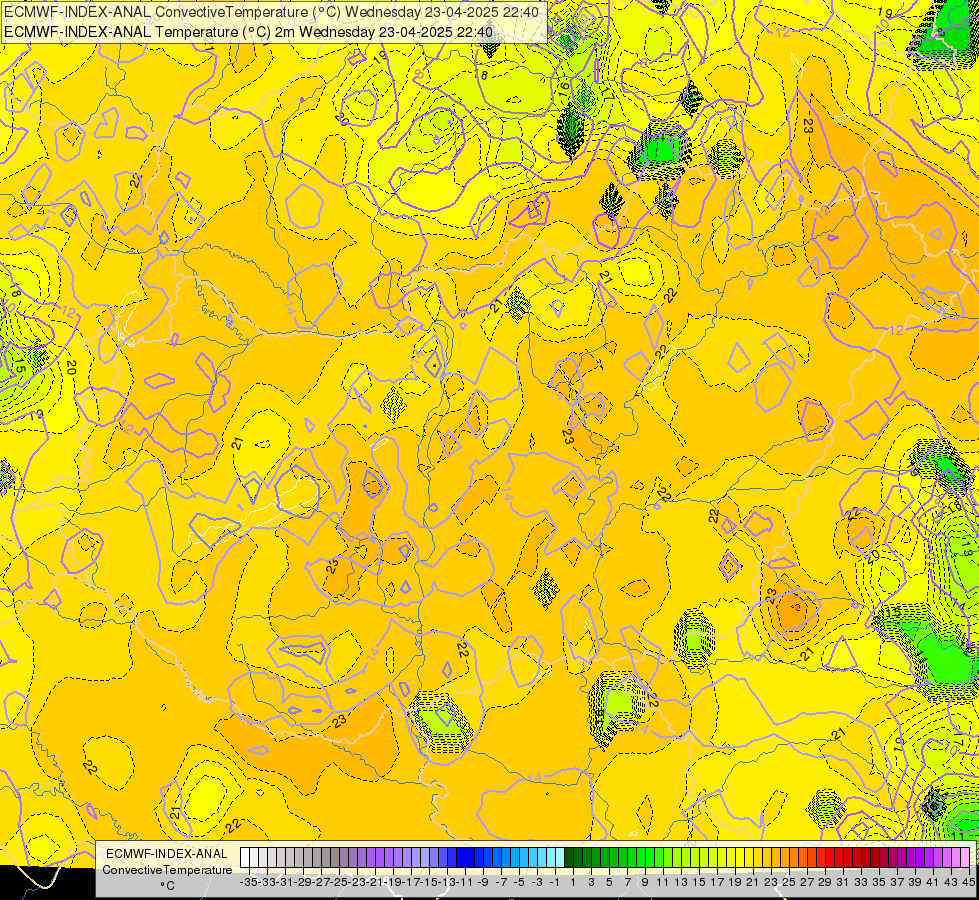
Task: Pick the white -35 swatch in the legend
Action: pyautogui.click(x=245, y=857)
